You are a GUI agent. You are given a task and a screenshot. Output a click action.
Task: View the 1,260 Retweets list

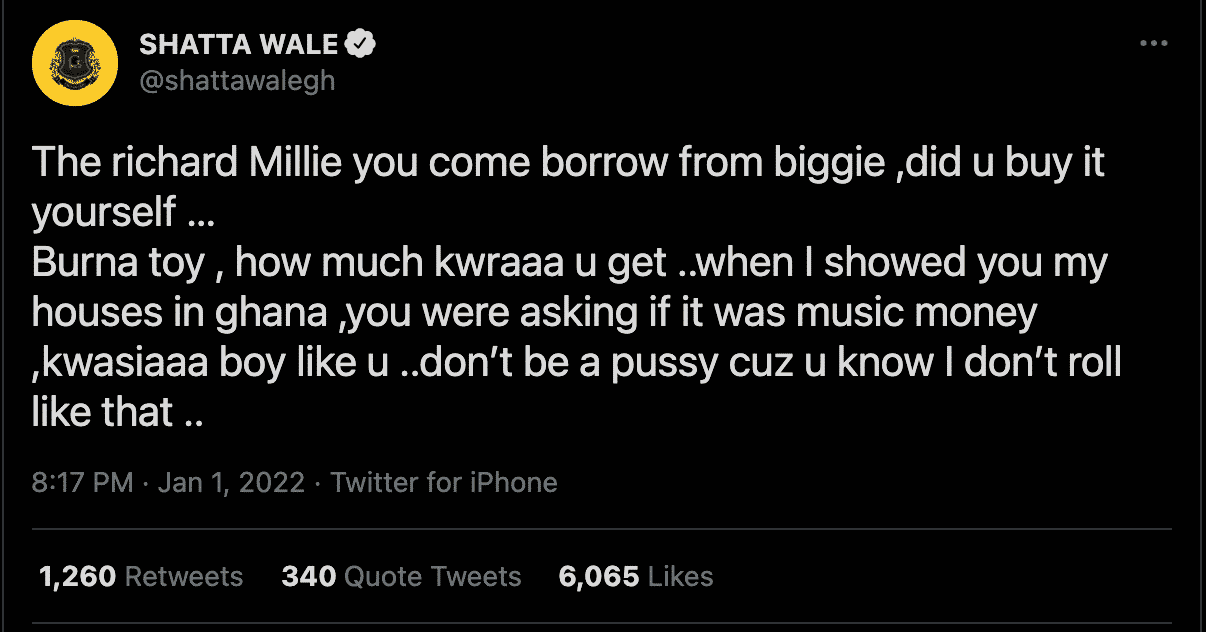coord(141,577)
